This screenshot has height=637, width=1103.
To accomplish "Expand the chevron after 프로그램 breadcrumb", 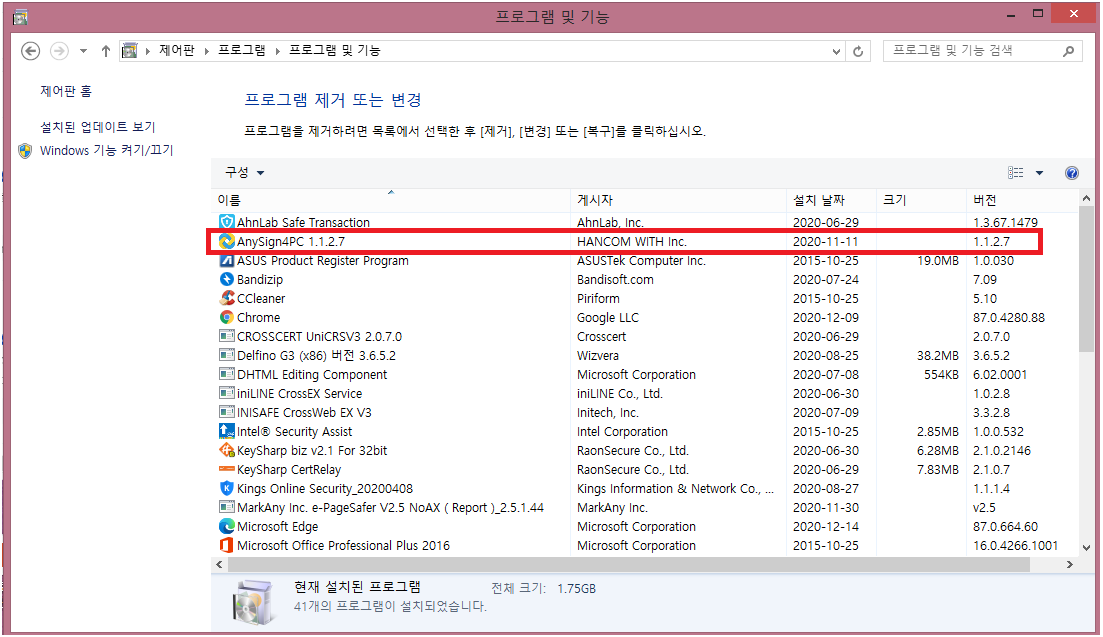I will [278, 51].
